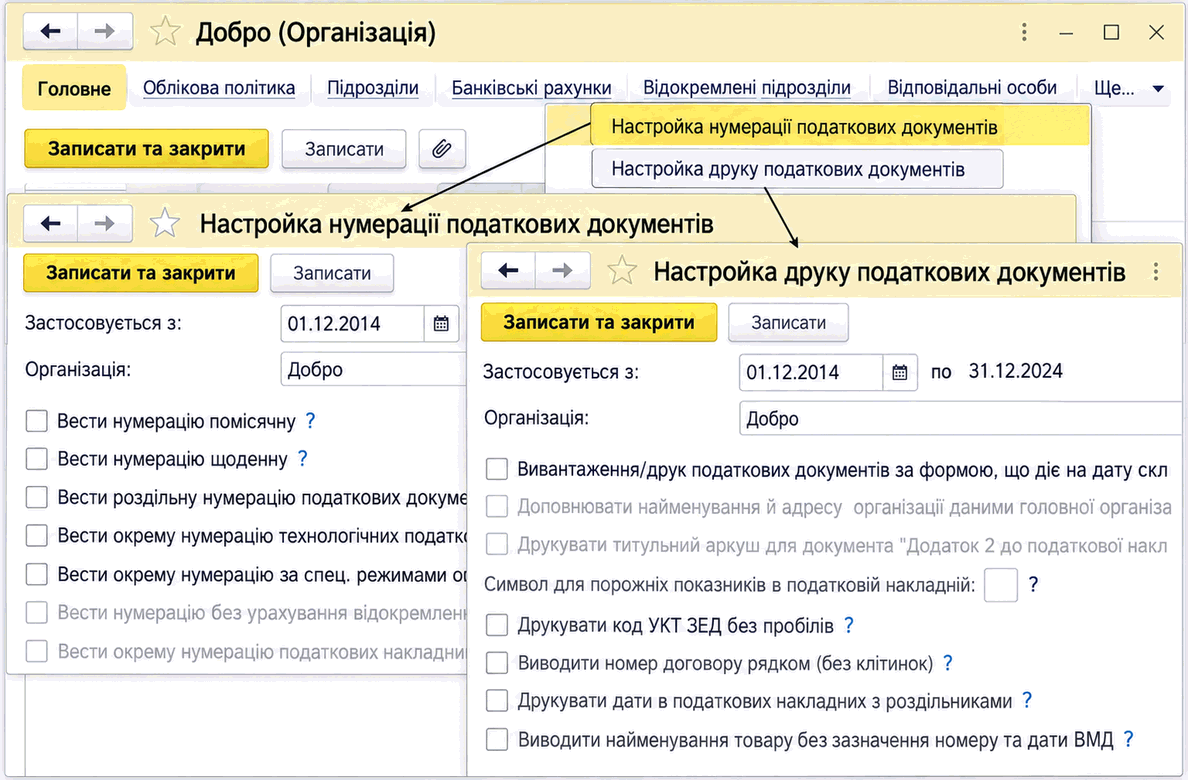Open Облікова політика tab
This screenshot has width=1188, height=780.
(x=219, y=88)
